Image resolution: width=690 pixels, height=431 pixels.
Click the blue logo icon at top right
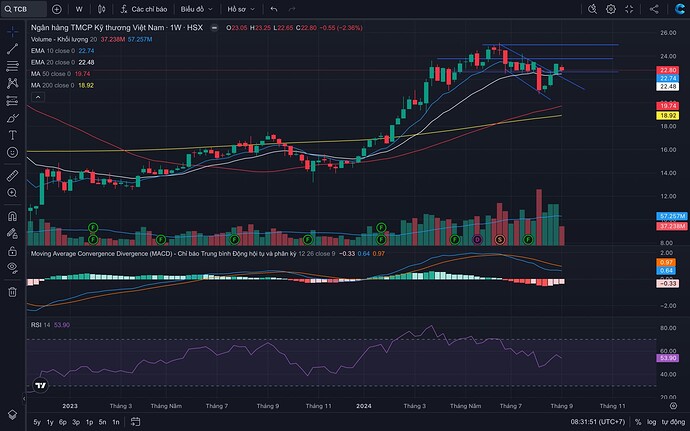tap(679, 9)
